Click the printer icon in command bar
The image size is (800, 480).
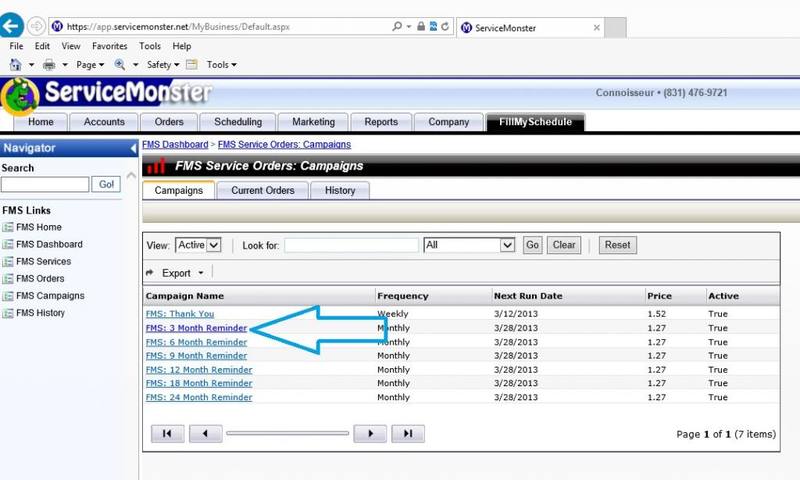49,65
